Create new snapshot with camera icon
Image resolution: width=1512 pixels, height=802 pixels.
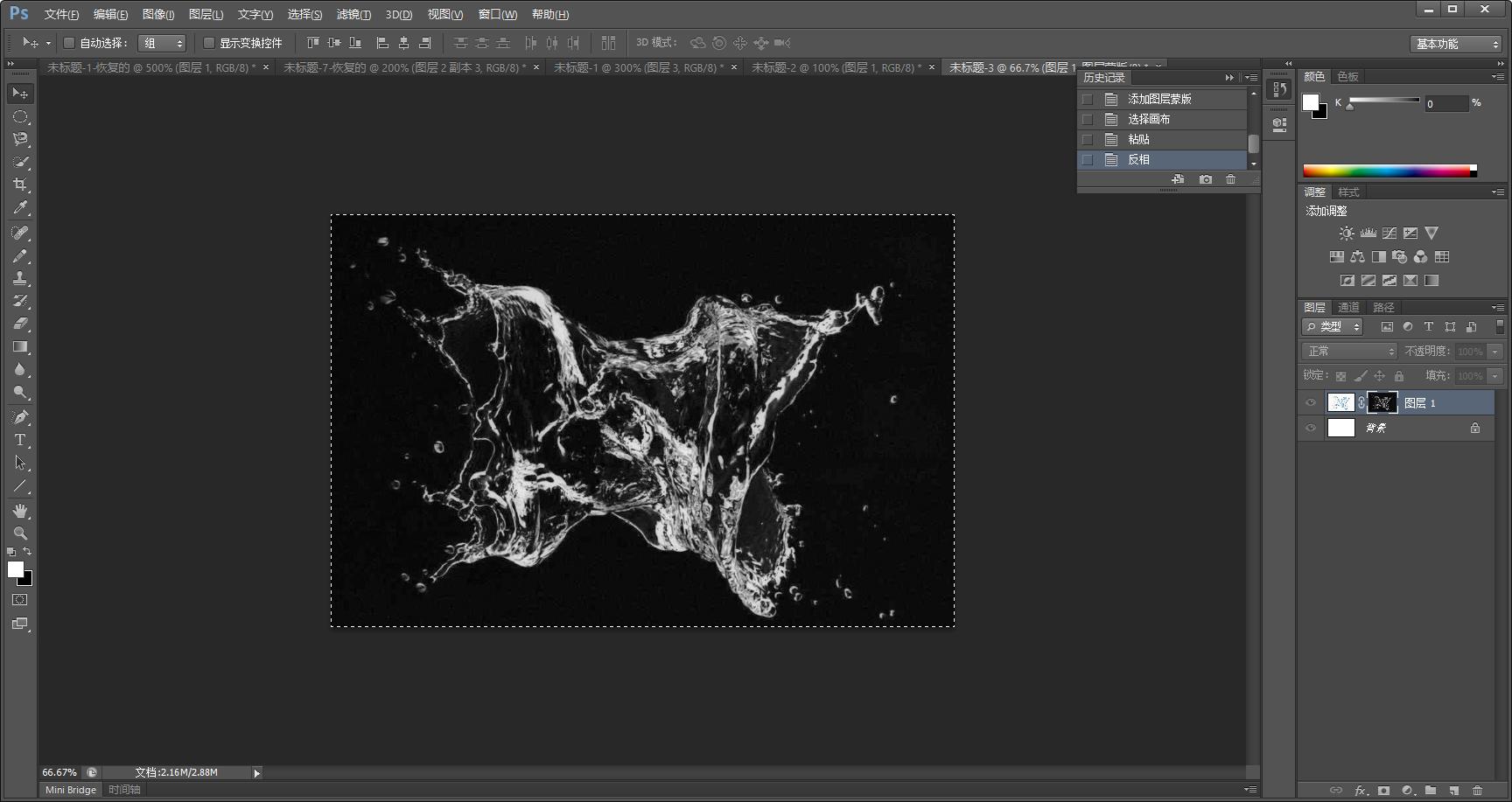tap(1206, 179)
